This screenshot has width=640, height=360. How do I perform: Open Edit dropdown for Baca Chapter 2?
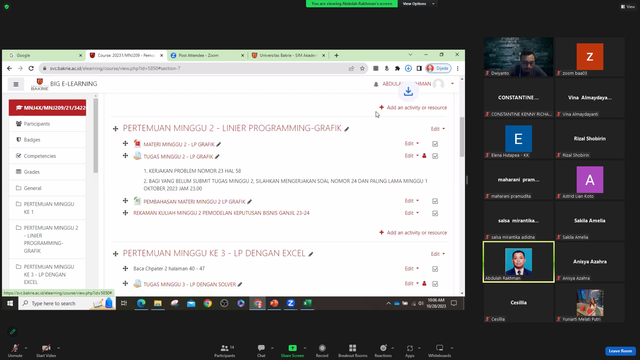(411, 268)
